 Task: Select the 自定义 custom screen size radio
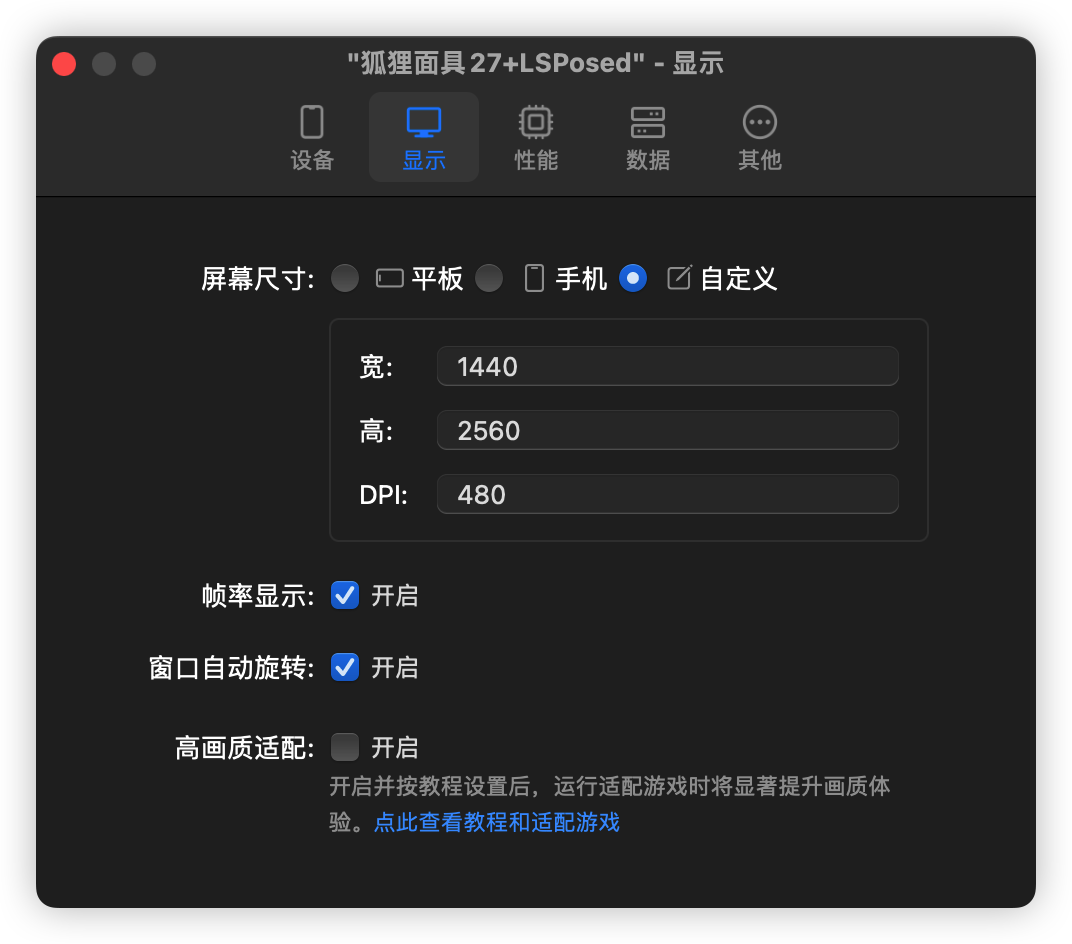pyautogui.click(x=633, y=278)
